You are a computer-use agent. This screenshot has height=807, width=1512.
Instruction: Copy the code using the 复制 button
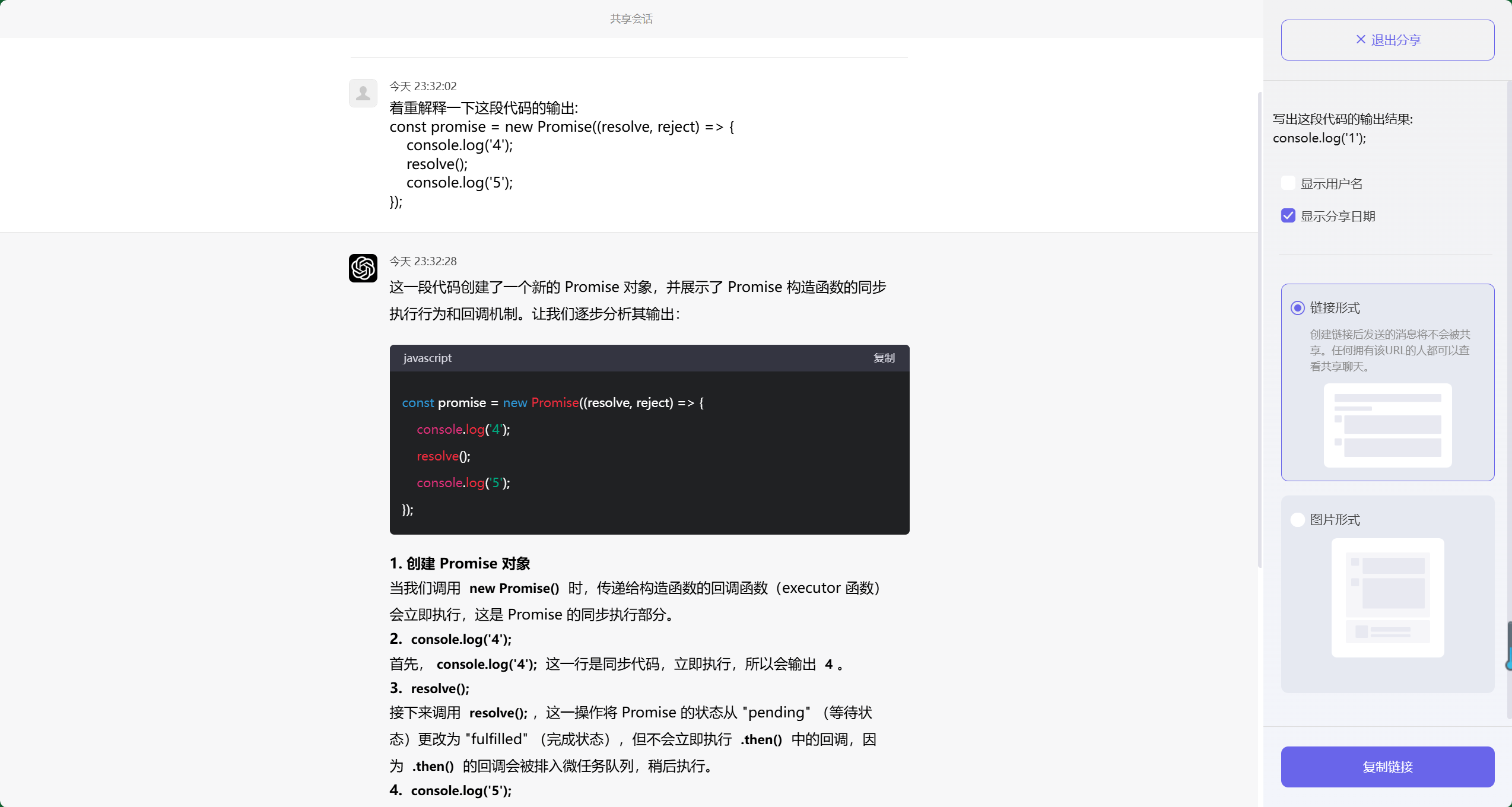point(884,358)
